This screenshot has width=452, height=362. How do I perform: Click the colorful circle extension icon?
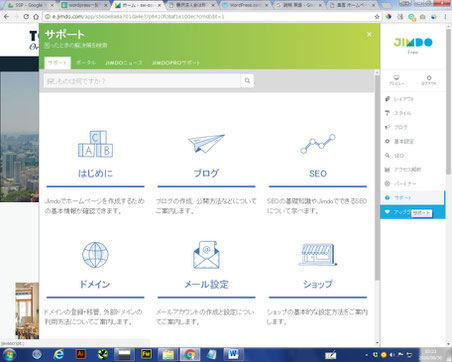(389, 16)
